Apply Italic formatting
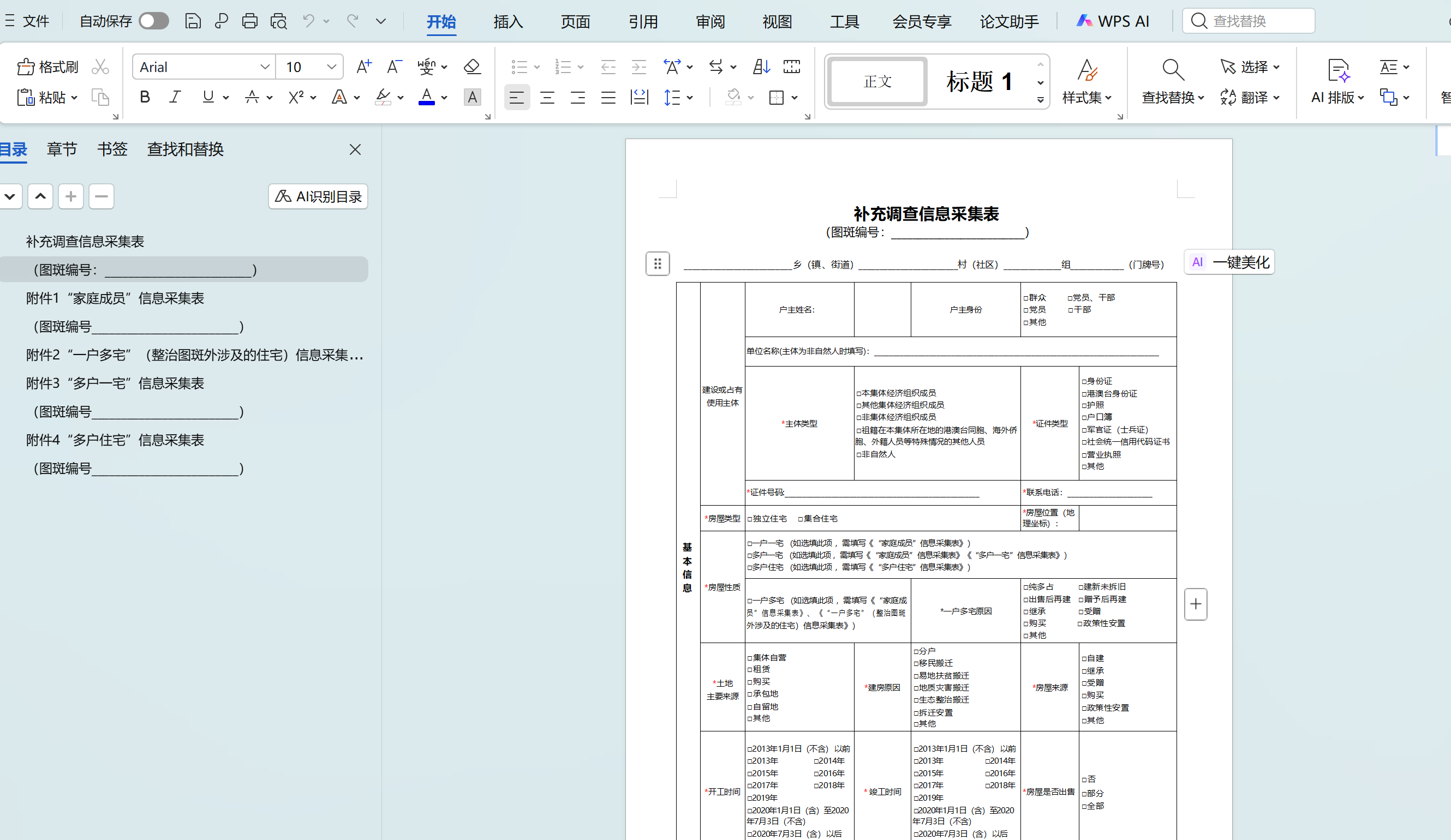Viewport: 1451px width, 840px height. (x=175, y=97)
